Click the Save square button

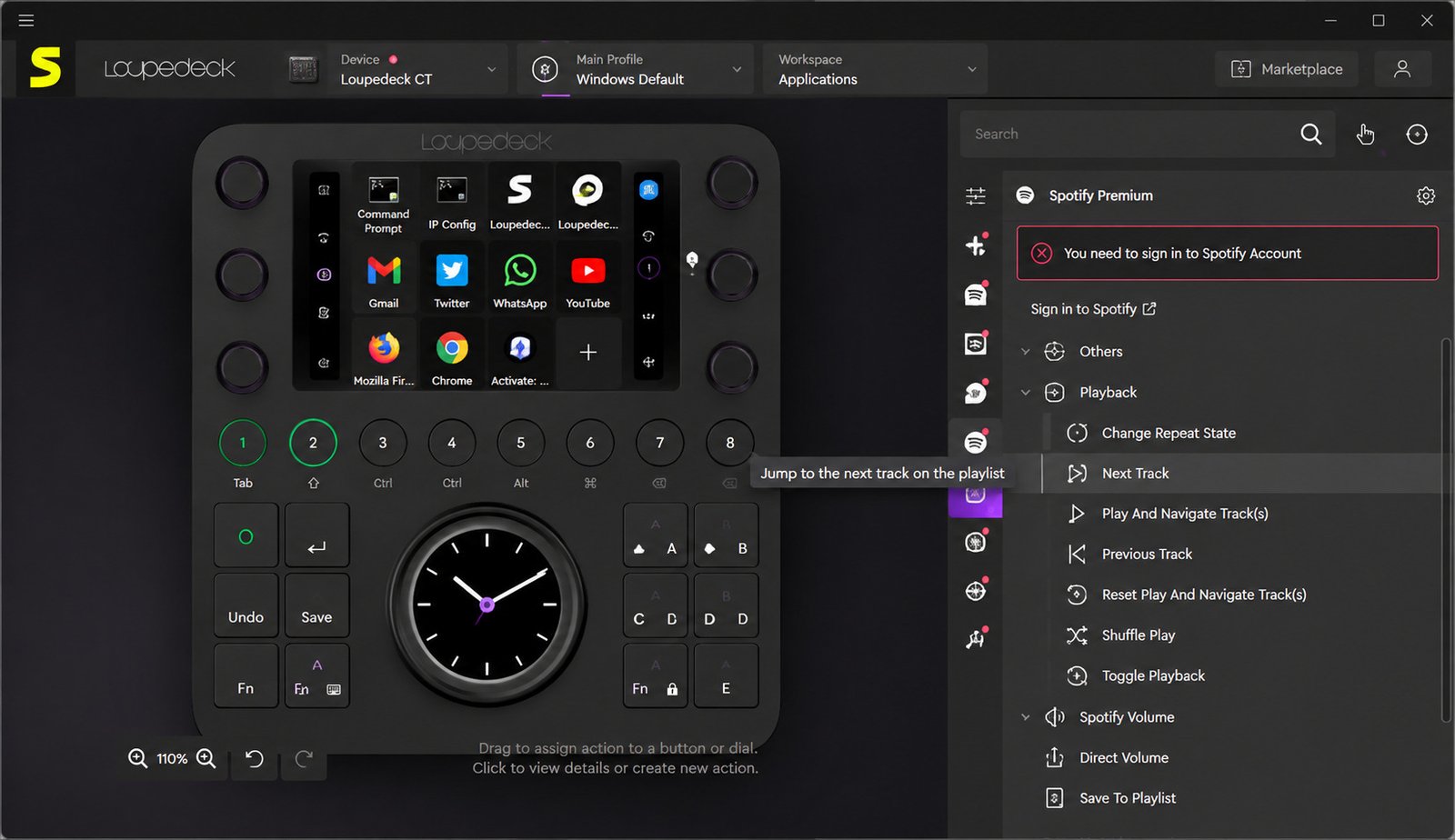(316, 605)
